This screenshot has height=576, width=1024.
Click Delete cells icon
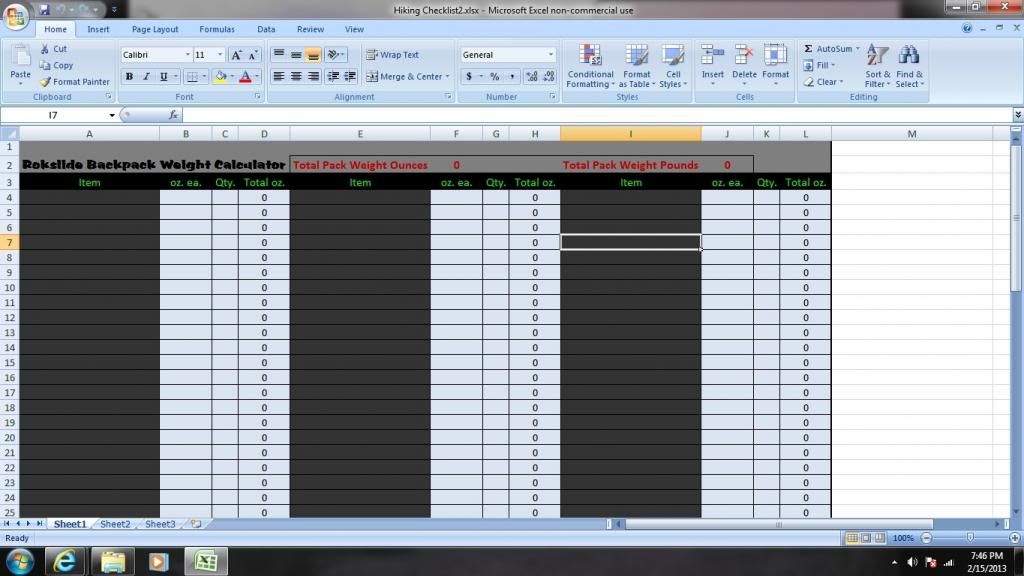744,56
